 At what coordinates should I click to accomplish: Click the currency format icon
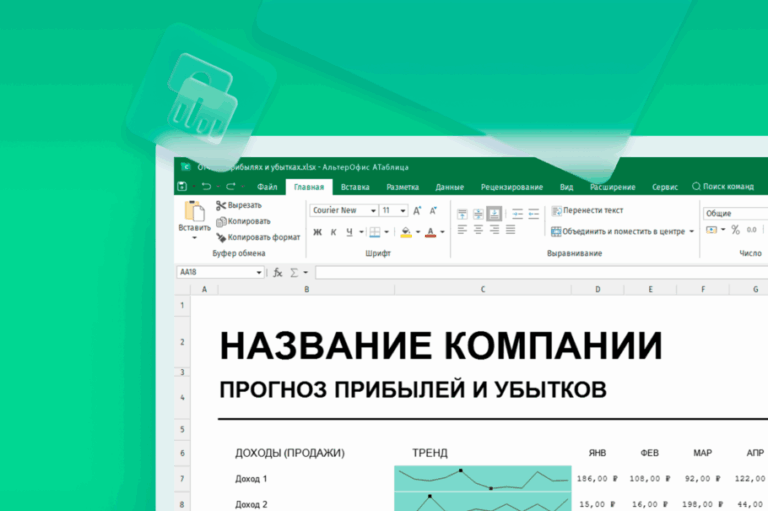click(711, 230)
